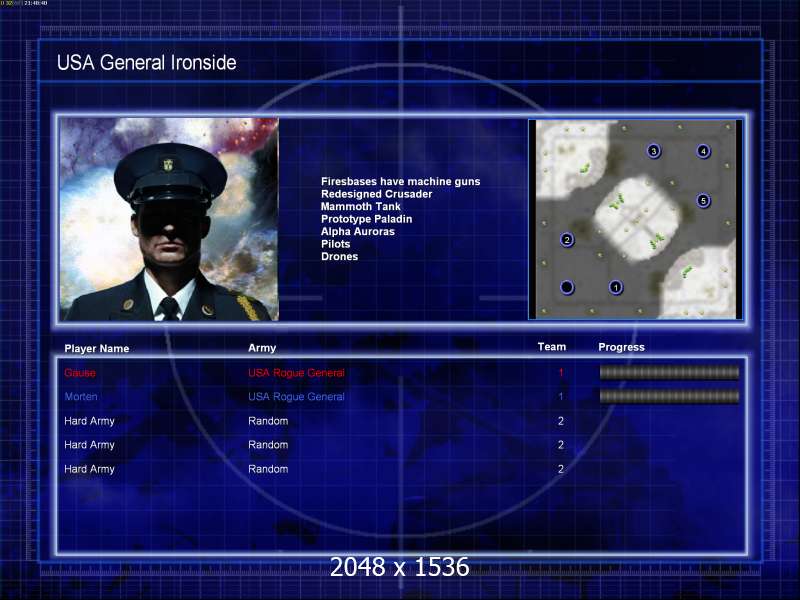Screen dimensions: 800x600
Task: Click the 'Mammoth Tank' line
Action: (x=361, y=207)
